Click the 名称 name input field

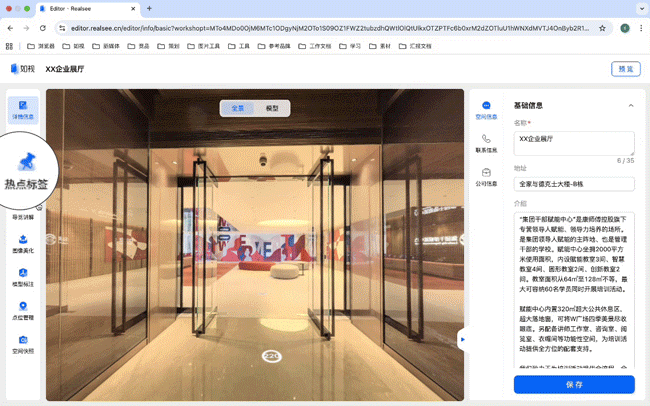pyautogui.click(x=574, y=143)
